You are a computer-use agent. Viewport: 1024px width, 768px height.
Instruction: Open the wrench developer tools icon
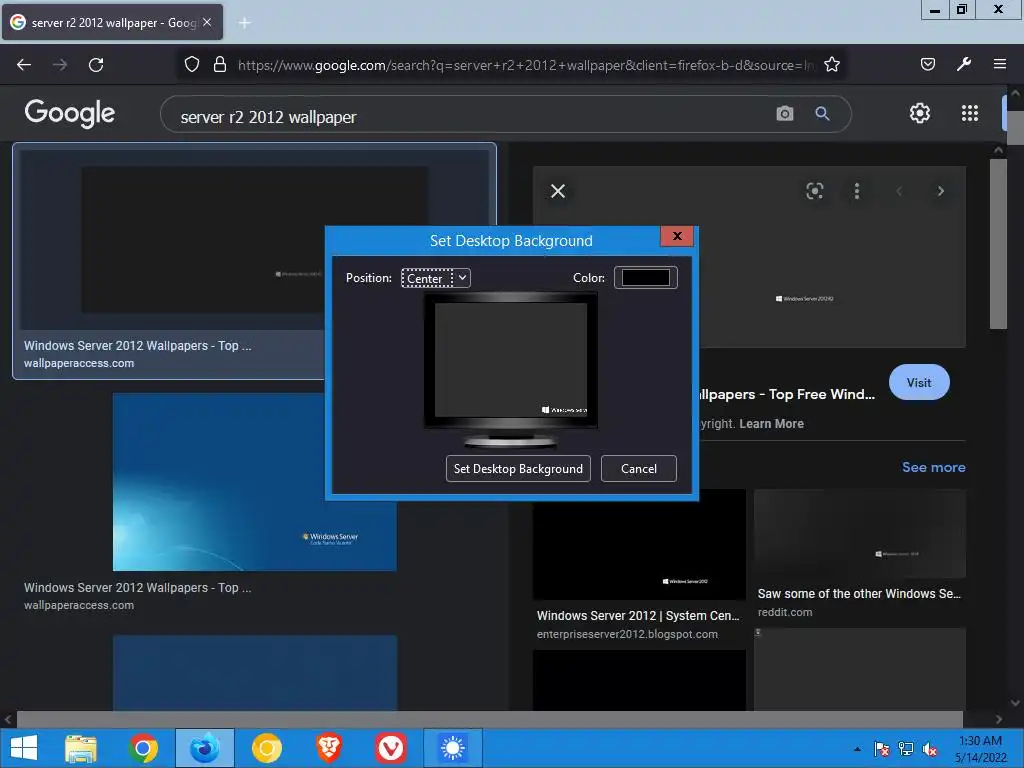tap(963, 64)
